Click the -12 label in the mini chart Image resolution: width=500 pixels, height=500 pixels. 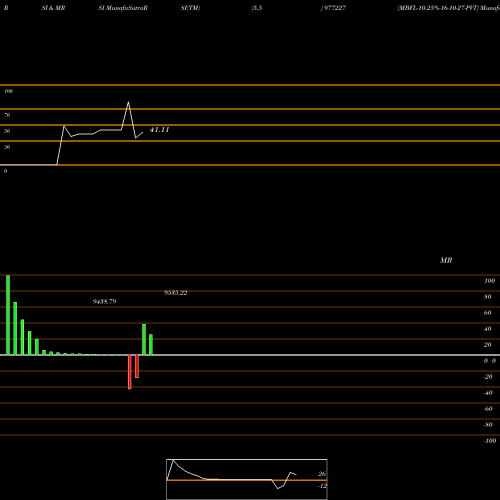322,486
